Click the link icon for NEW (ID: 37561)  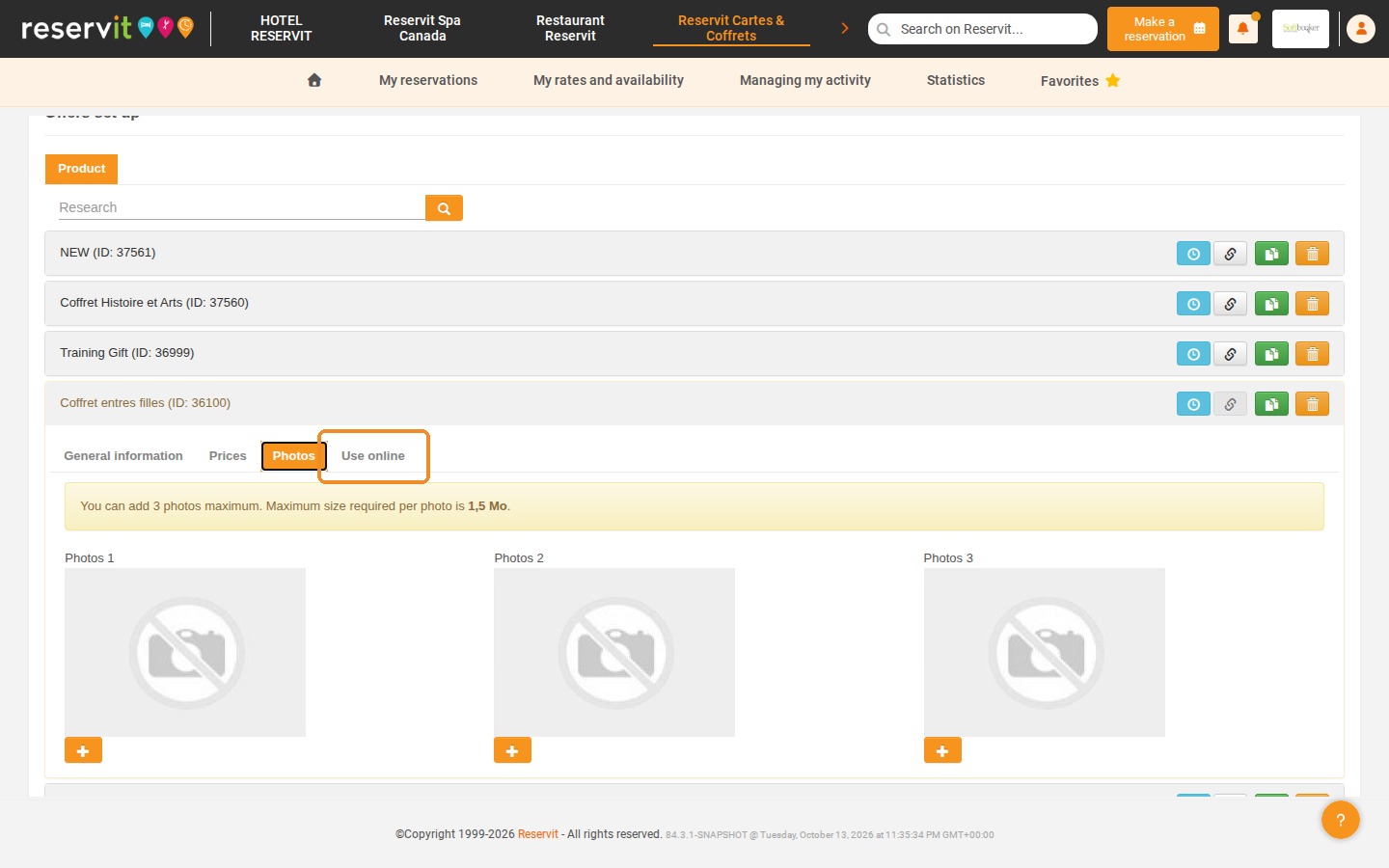click(x=1230, y=254)
